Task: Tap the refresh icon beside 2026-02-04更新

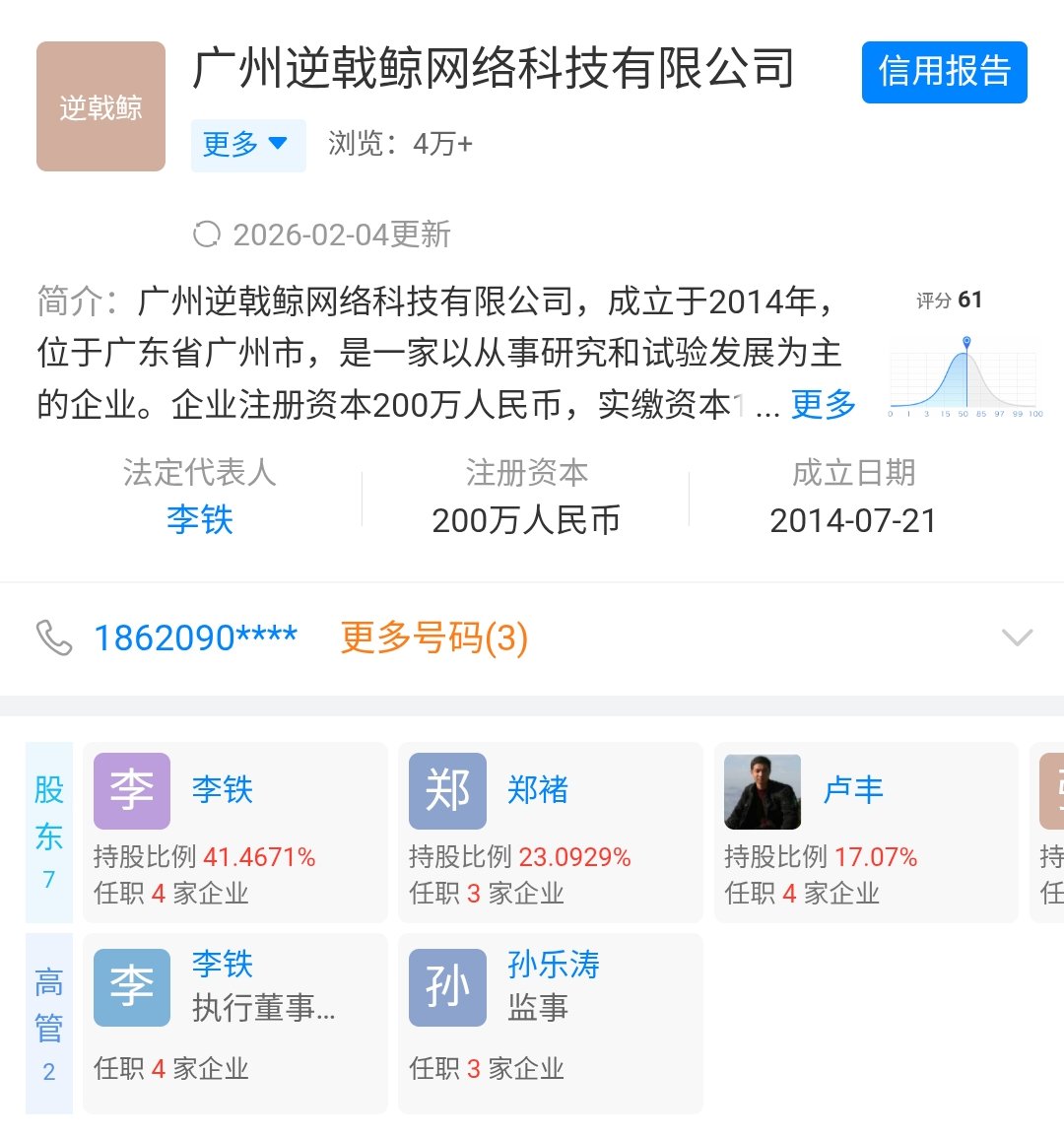Action: click(207, 234)
